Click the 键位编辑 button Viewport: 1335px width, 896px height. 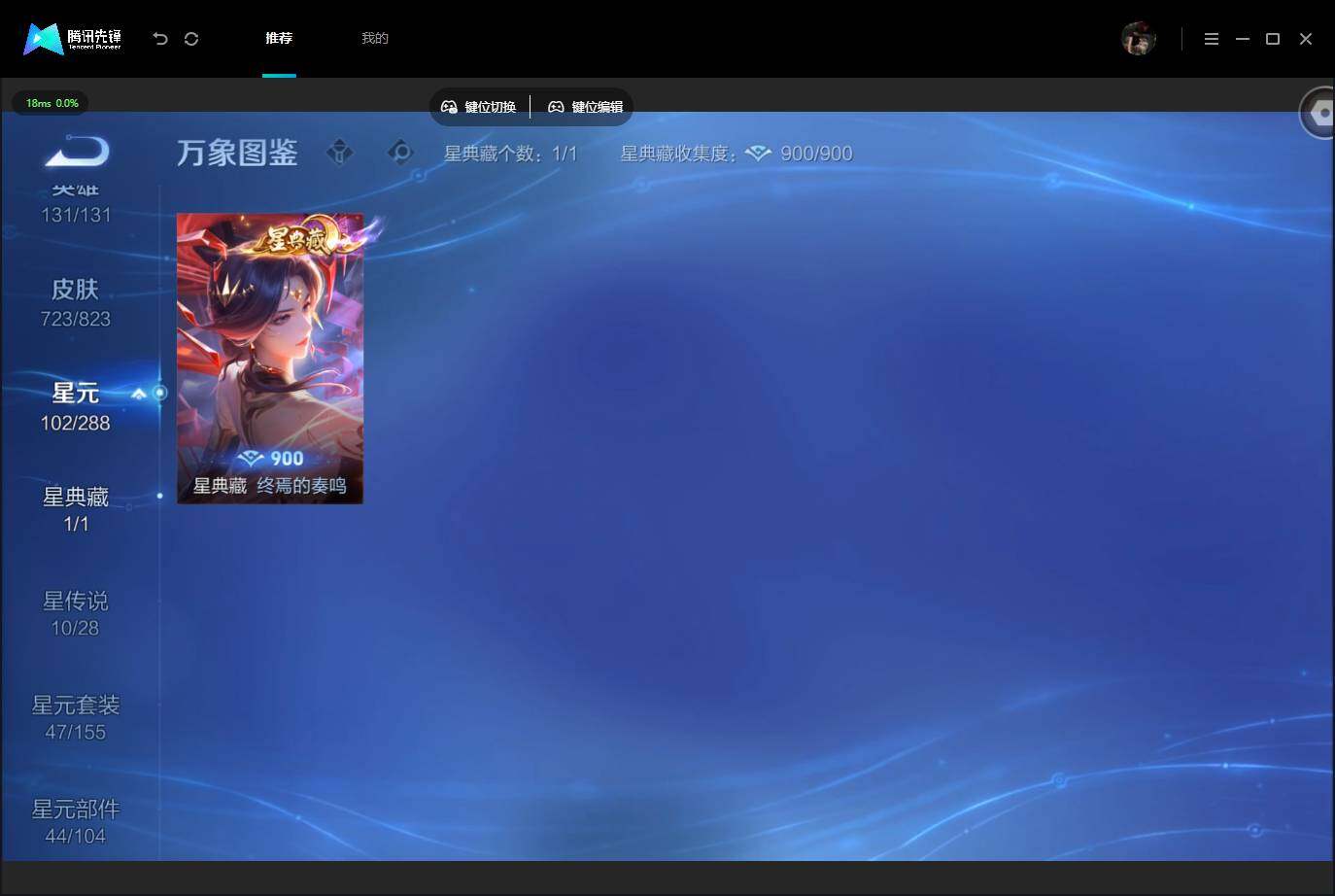585,107
